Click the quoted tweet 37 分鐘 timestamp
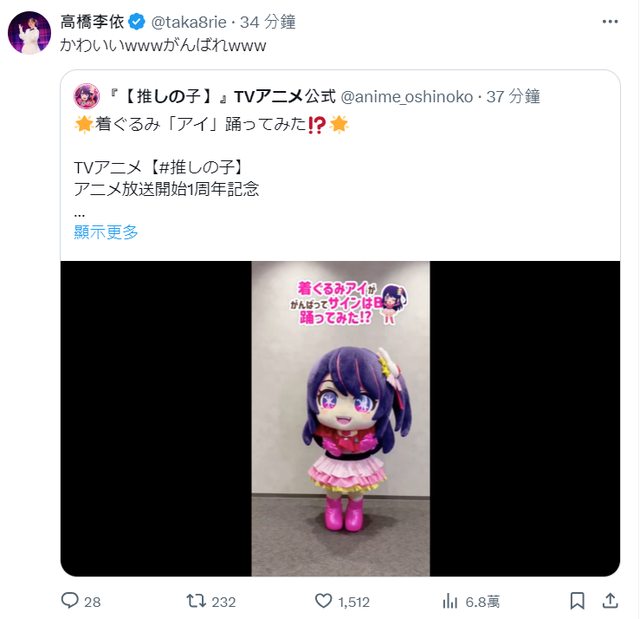 point(513,97)
